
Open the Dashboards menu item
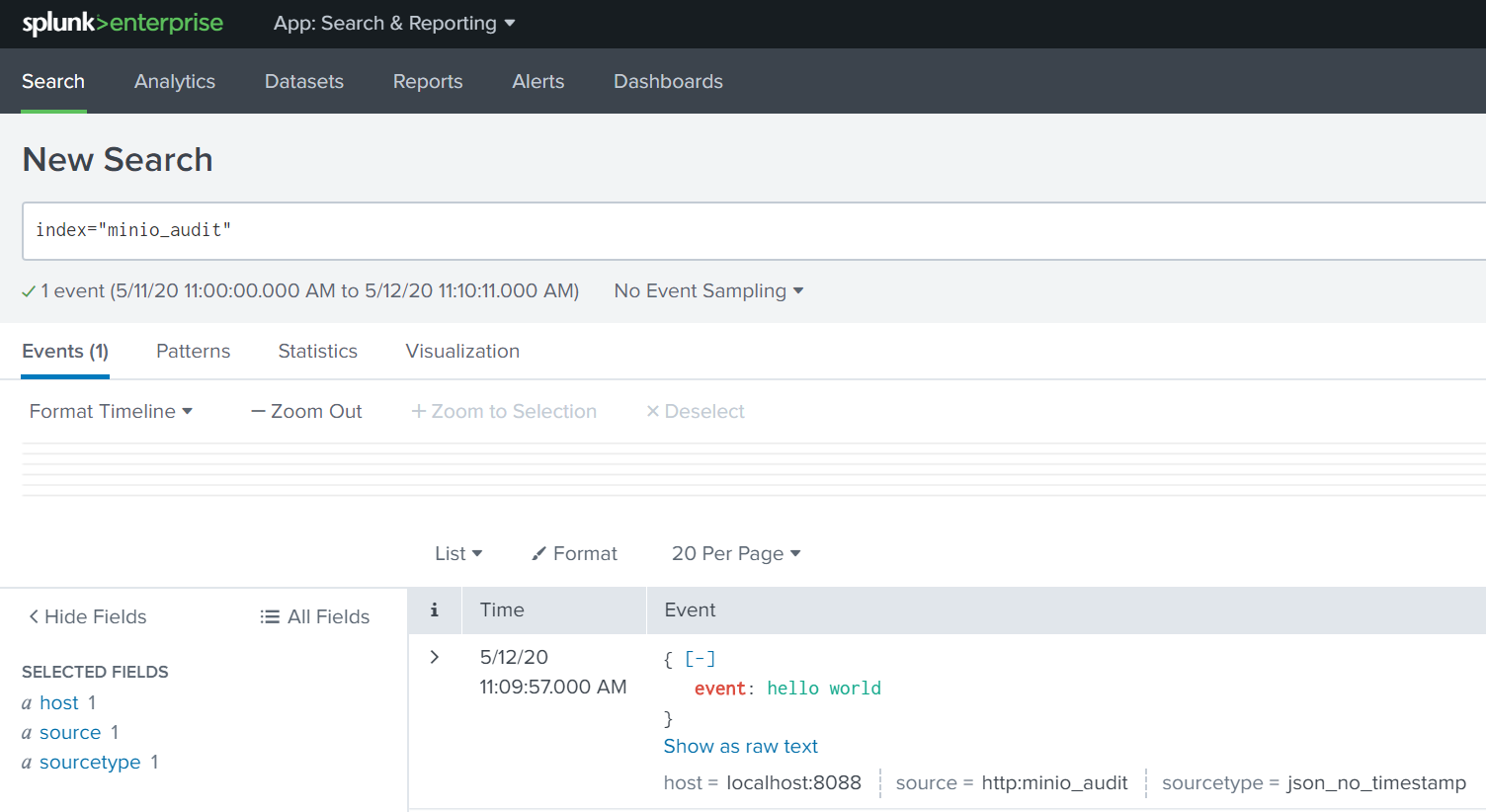coord(668,81)
